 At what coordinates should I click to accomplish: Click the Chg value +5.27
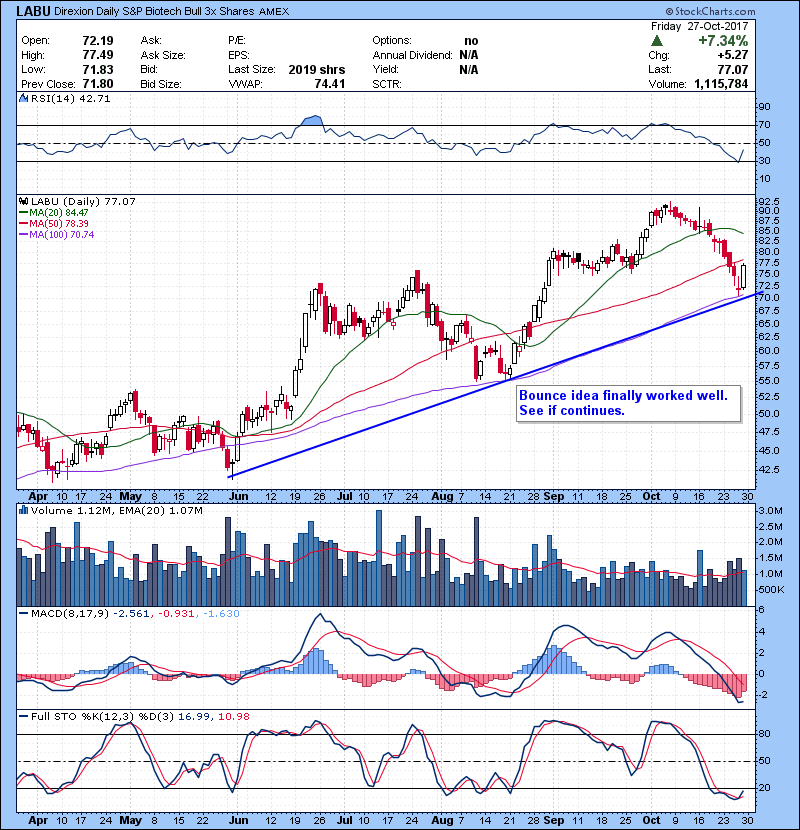[x=733, y=55]
